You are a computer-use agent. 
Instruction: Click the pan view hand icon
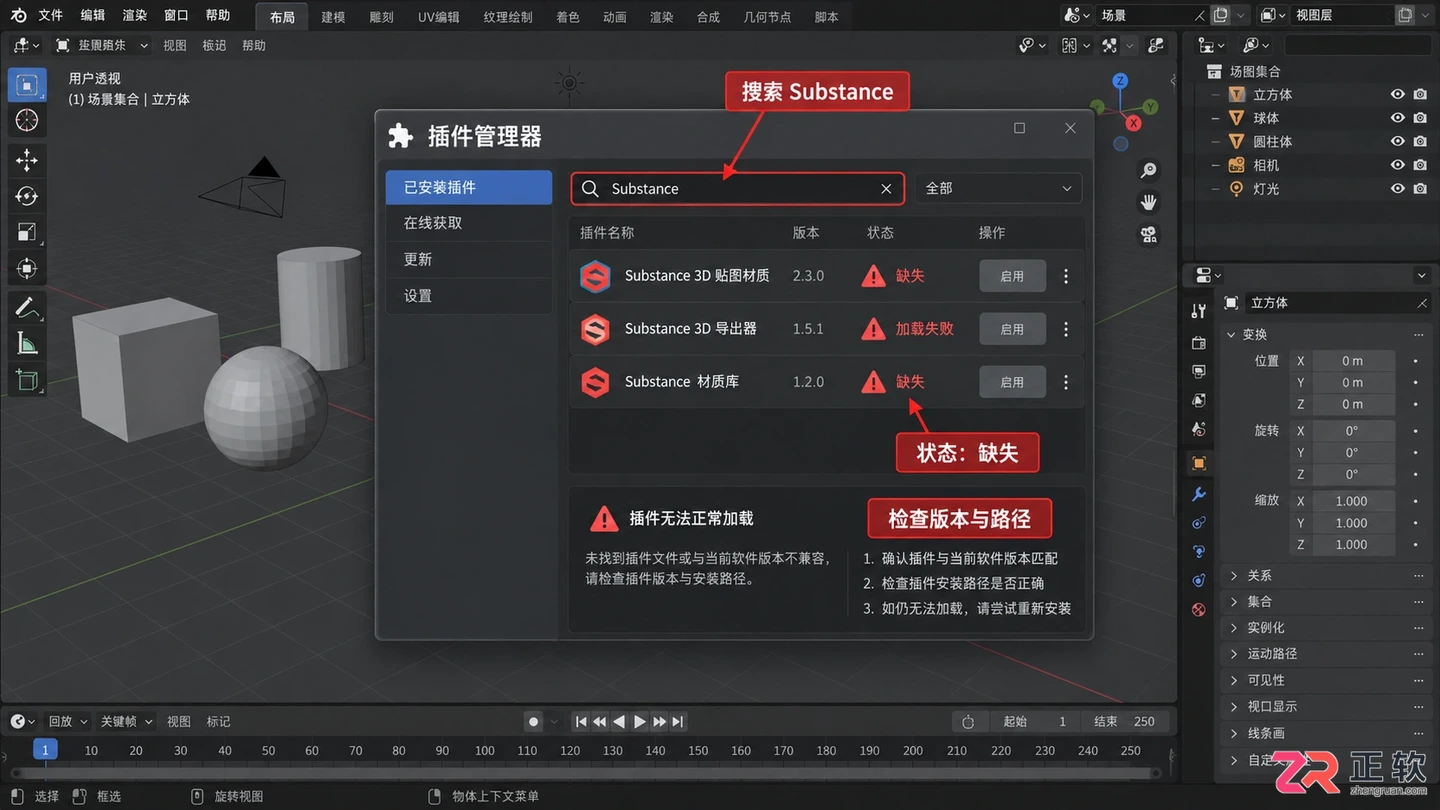tap(1149, 203)
